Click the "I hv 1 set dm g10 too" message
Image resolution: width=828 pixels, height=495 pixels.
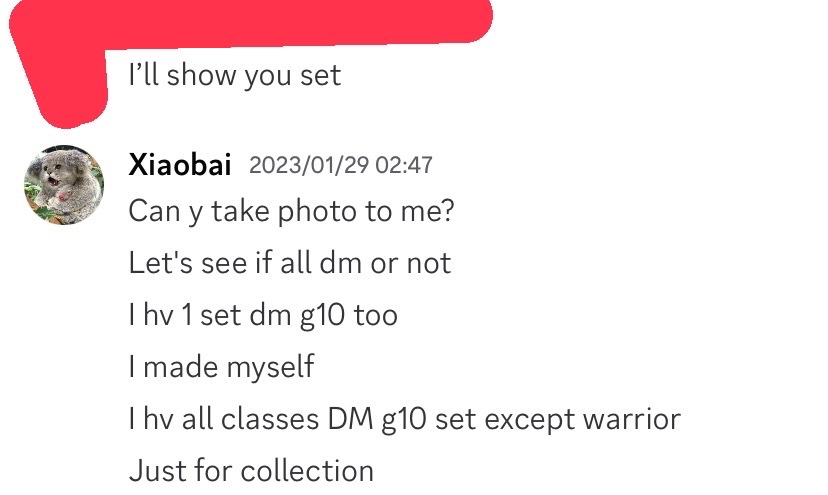point(262,315)
